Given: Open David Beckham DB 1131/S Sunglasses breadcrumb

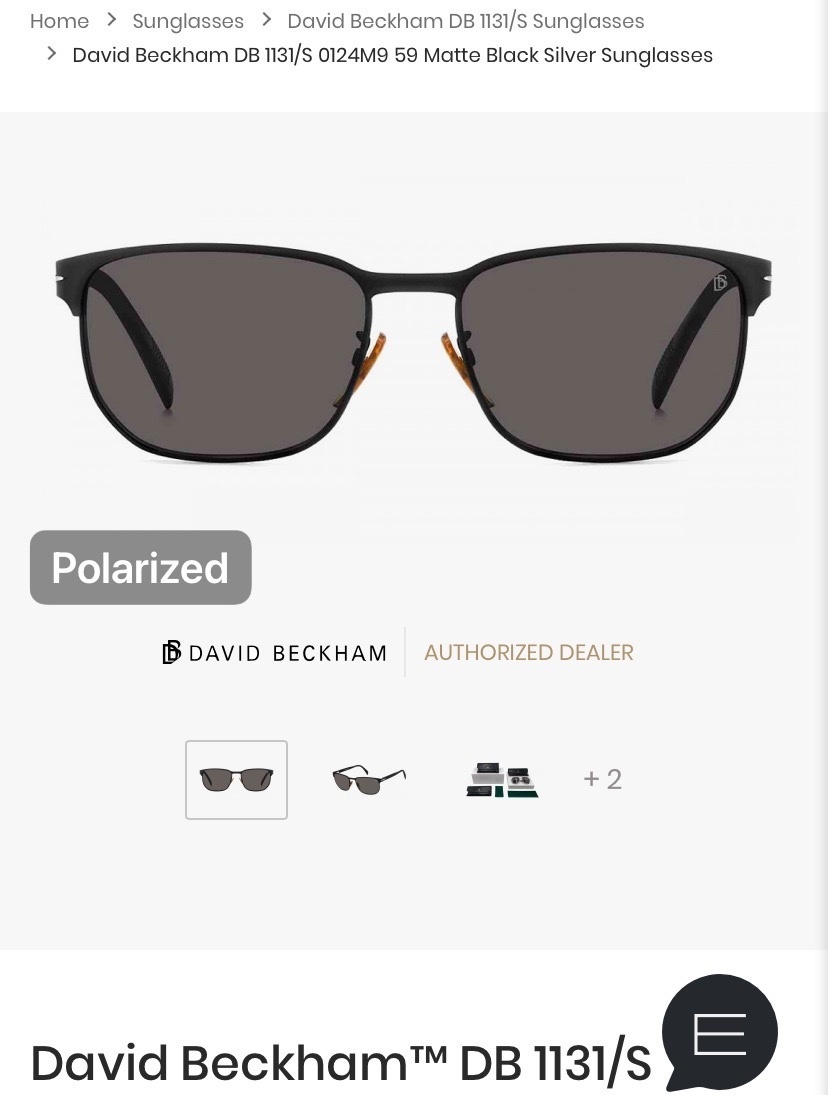Looking at the screenshot, I should coord(466,21).
